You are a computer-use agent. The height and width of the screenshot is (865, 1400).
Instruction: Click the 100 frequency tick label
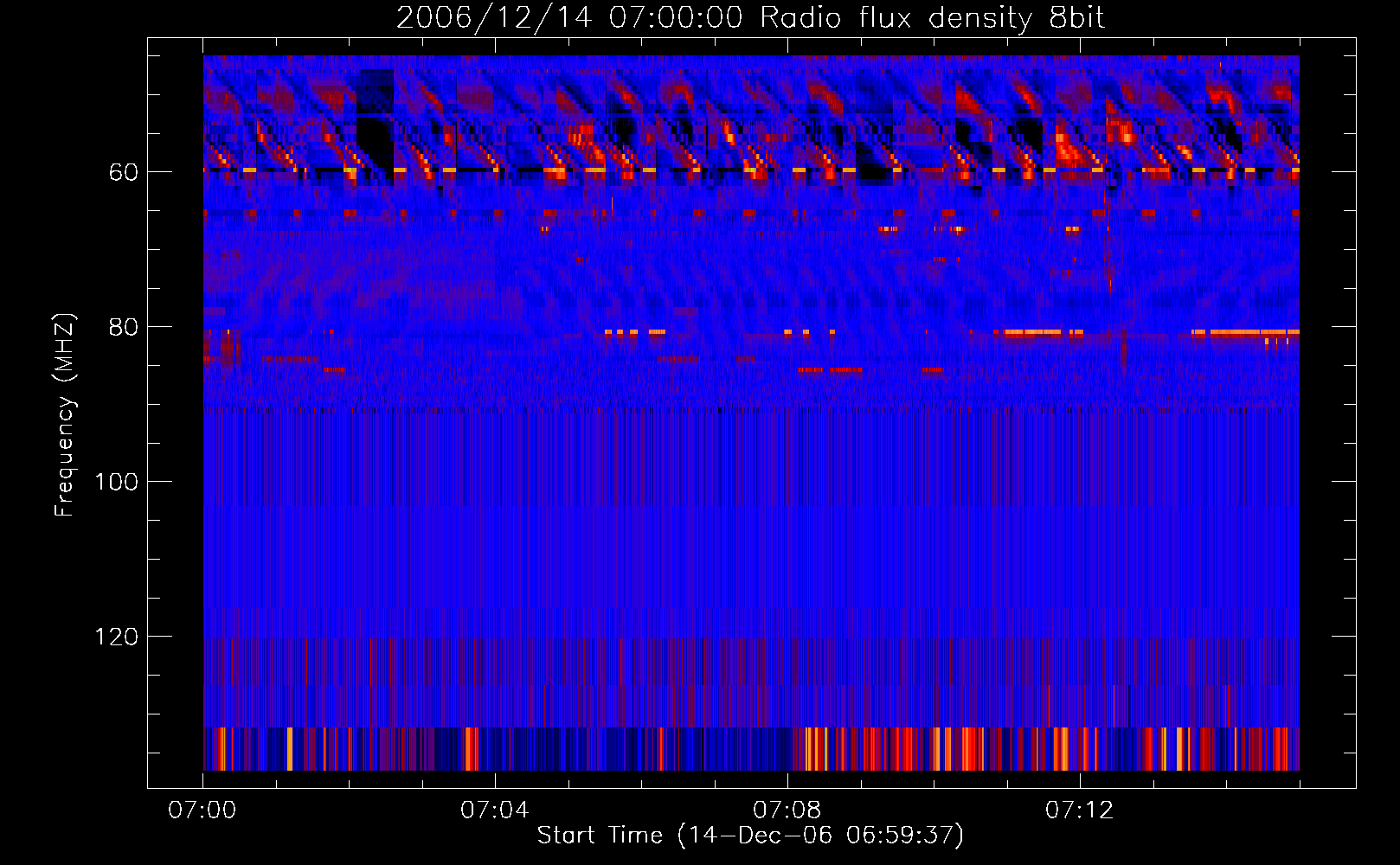point(117,483)
